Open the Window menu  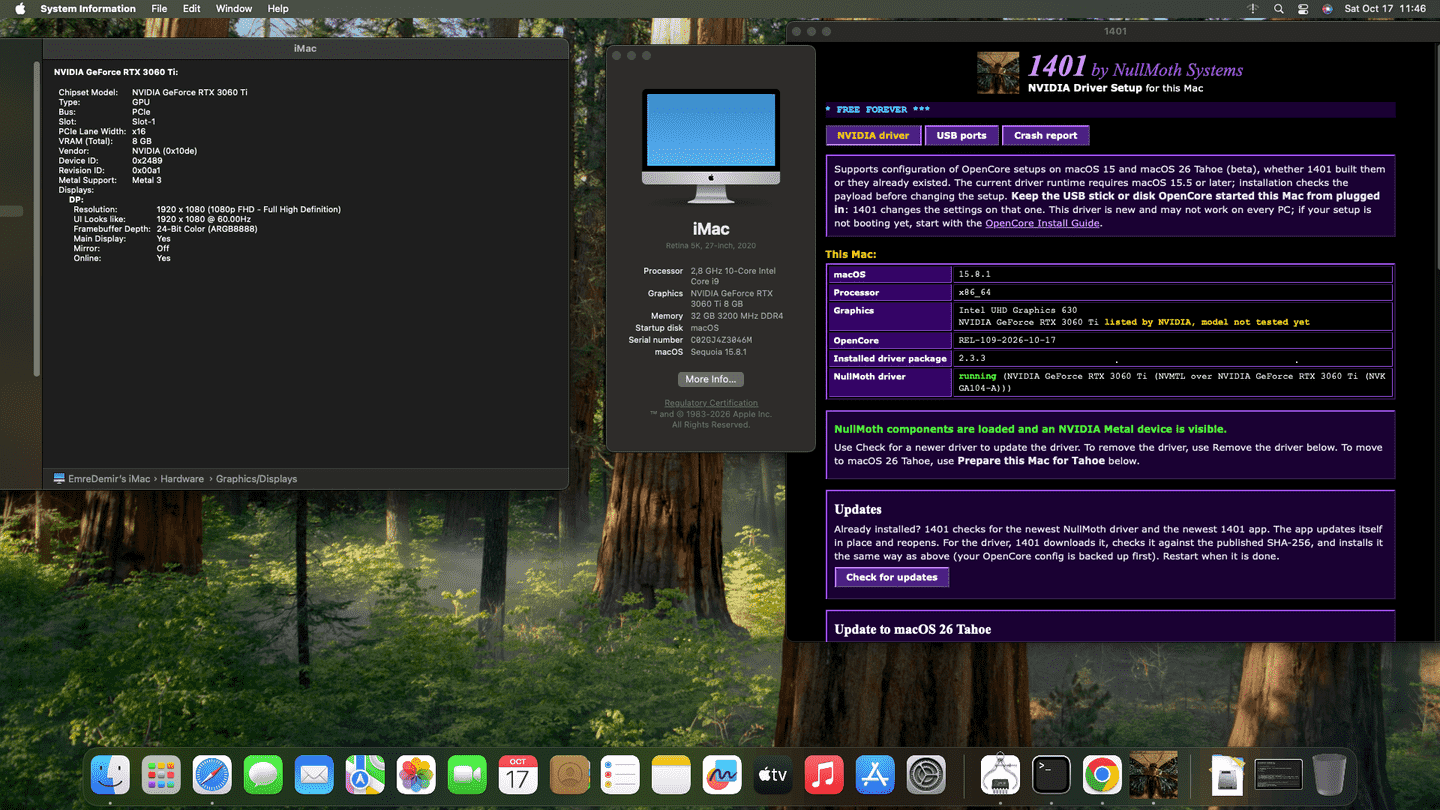[x=234, y=9]
